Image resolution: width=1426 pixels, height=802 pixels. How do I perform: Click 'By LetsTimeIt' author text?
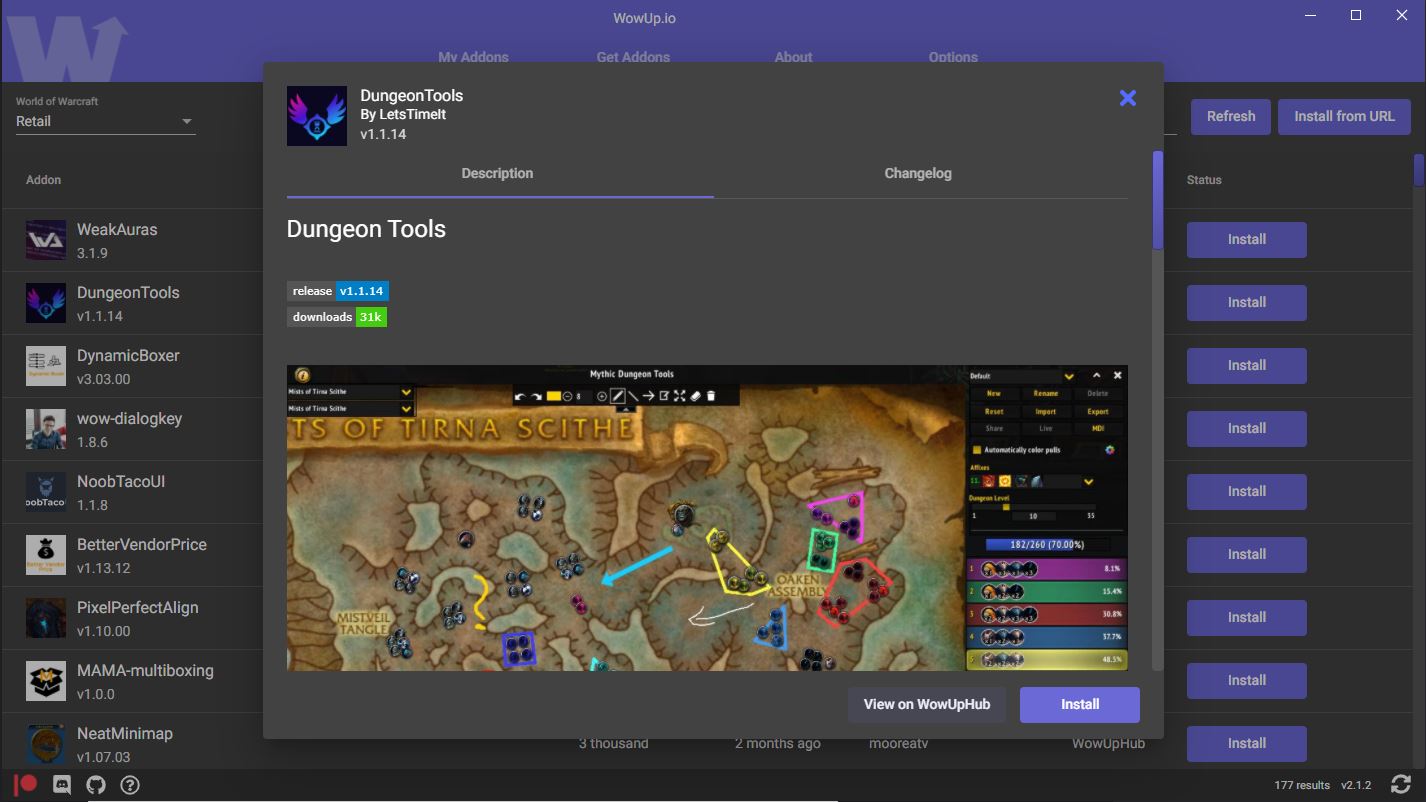click(x=403, y=114)
